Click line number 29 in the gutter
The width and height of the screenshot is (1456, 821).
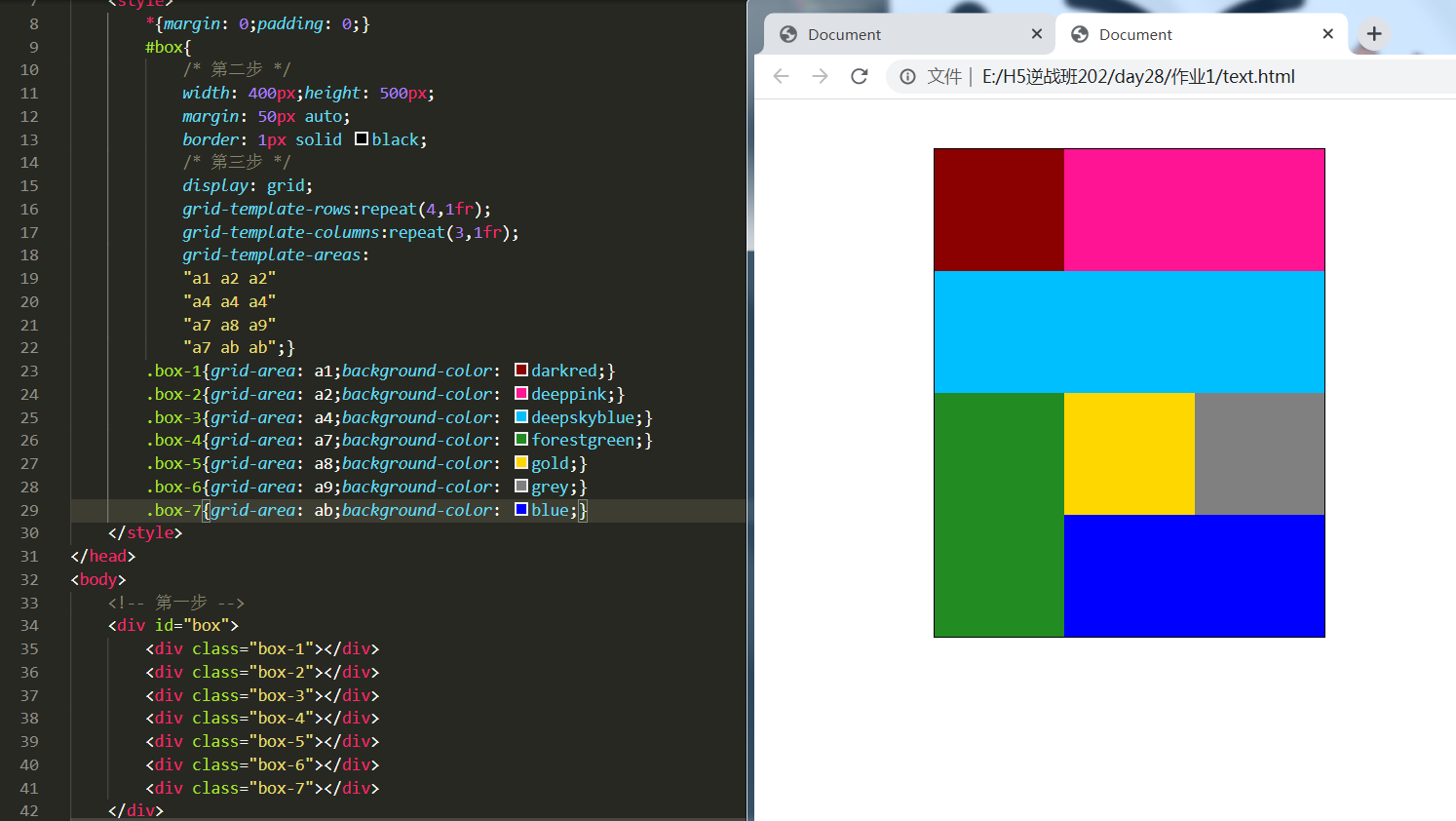29,510
